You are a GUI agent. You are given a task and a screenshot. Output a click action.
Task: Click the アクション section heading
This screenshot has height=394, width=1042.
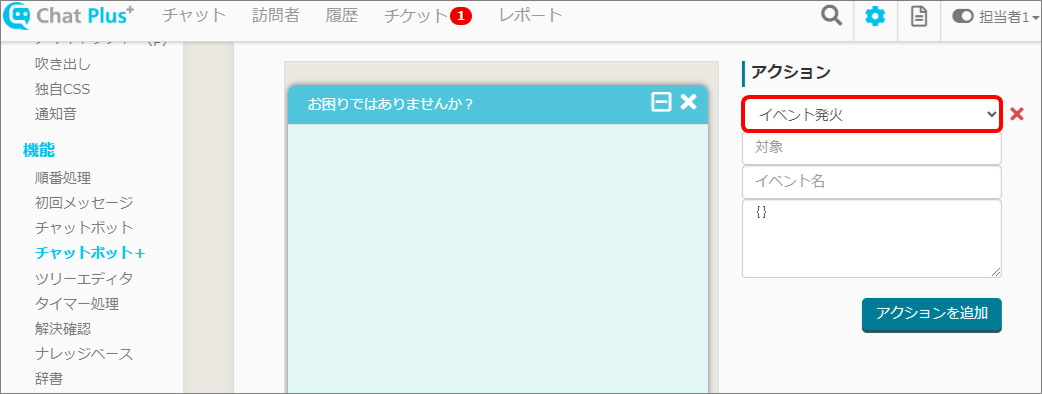point(791,72)
